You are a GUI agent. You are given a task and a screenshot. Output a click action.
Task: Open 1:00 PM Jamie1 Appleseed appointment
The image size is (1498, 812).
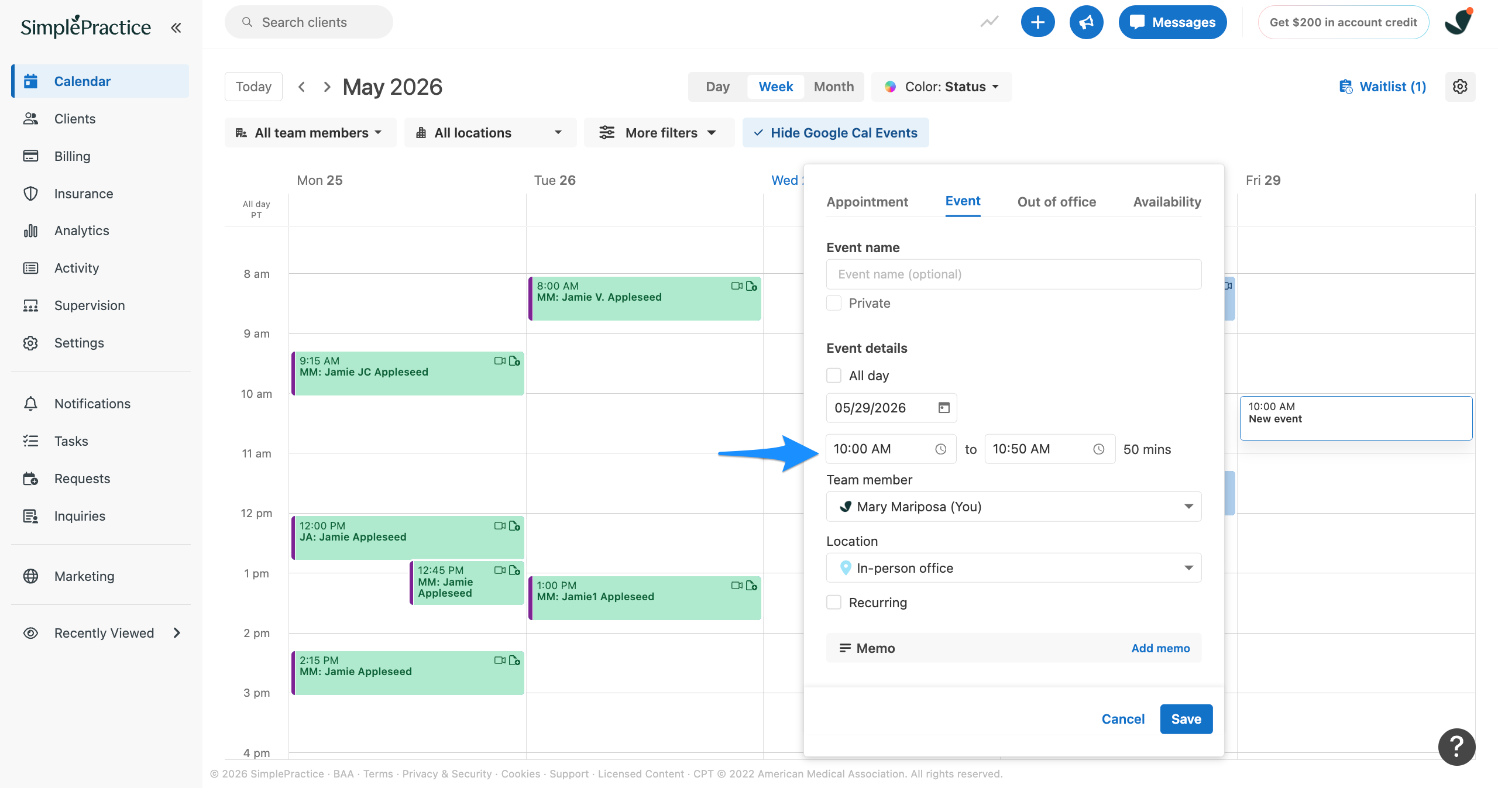point(645,598)
